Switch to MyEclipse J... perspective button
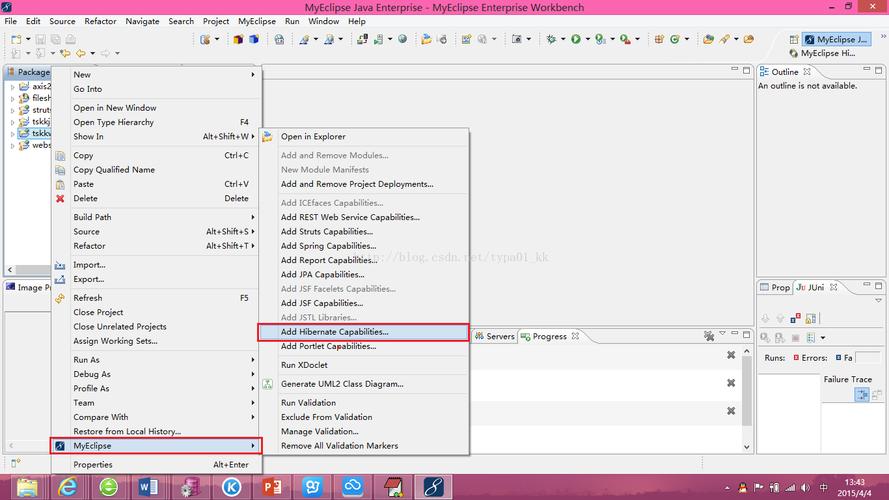The height and width of the screenshot is (500, 889). tap(836, 40)
